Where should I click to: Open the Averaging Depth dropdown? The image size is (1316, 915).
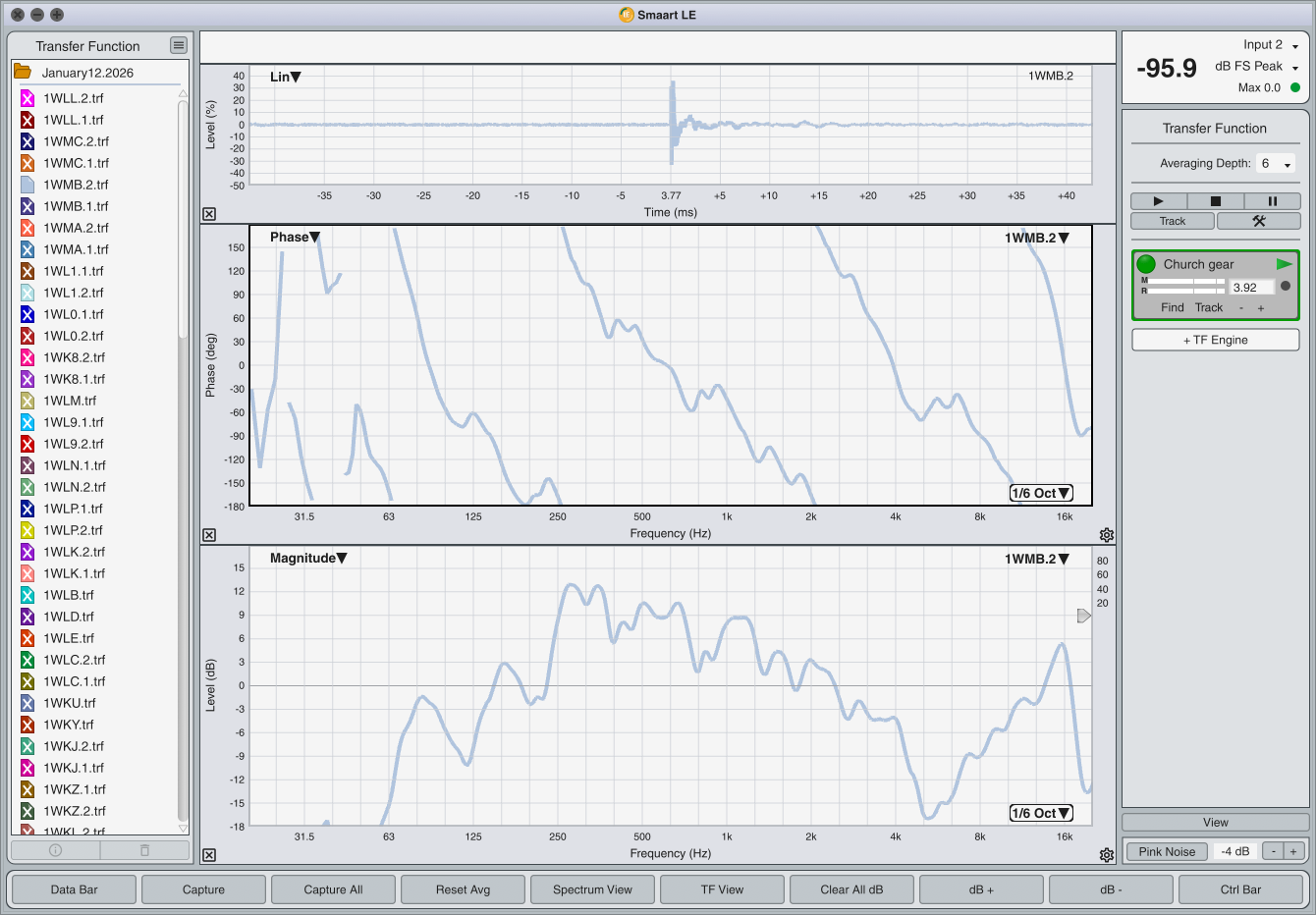1276,164
